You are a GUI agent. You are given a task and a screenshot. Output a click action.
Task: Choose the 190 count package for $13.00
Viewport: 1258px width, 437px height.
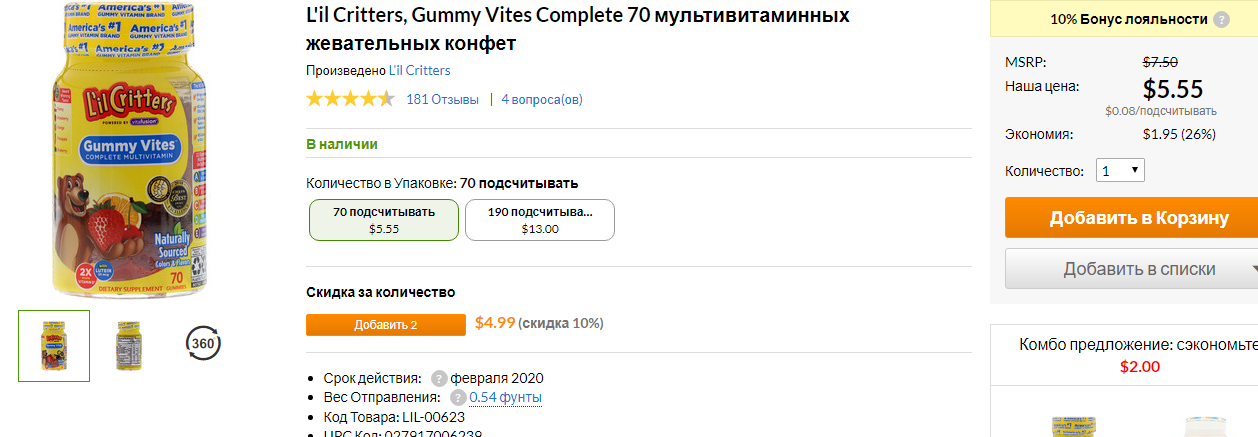click(x=540, y=220)
